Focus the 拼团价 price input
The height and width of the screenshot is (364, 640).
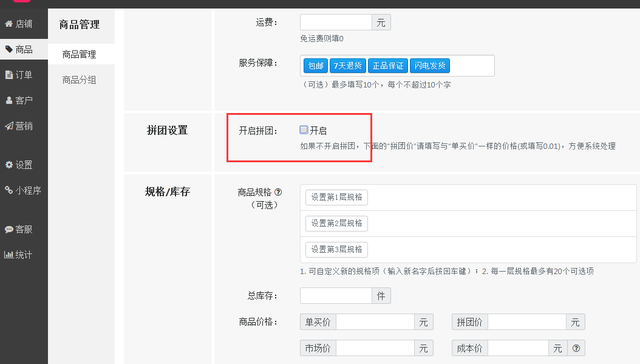[x=527, y=322]
